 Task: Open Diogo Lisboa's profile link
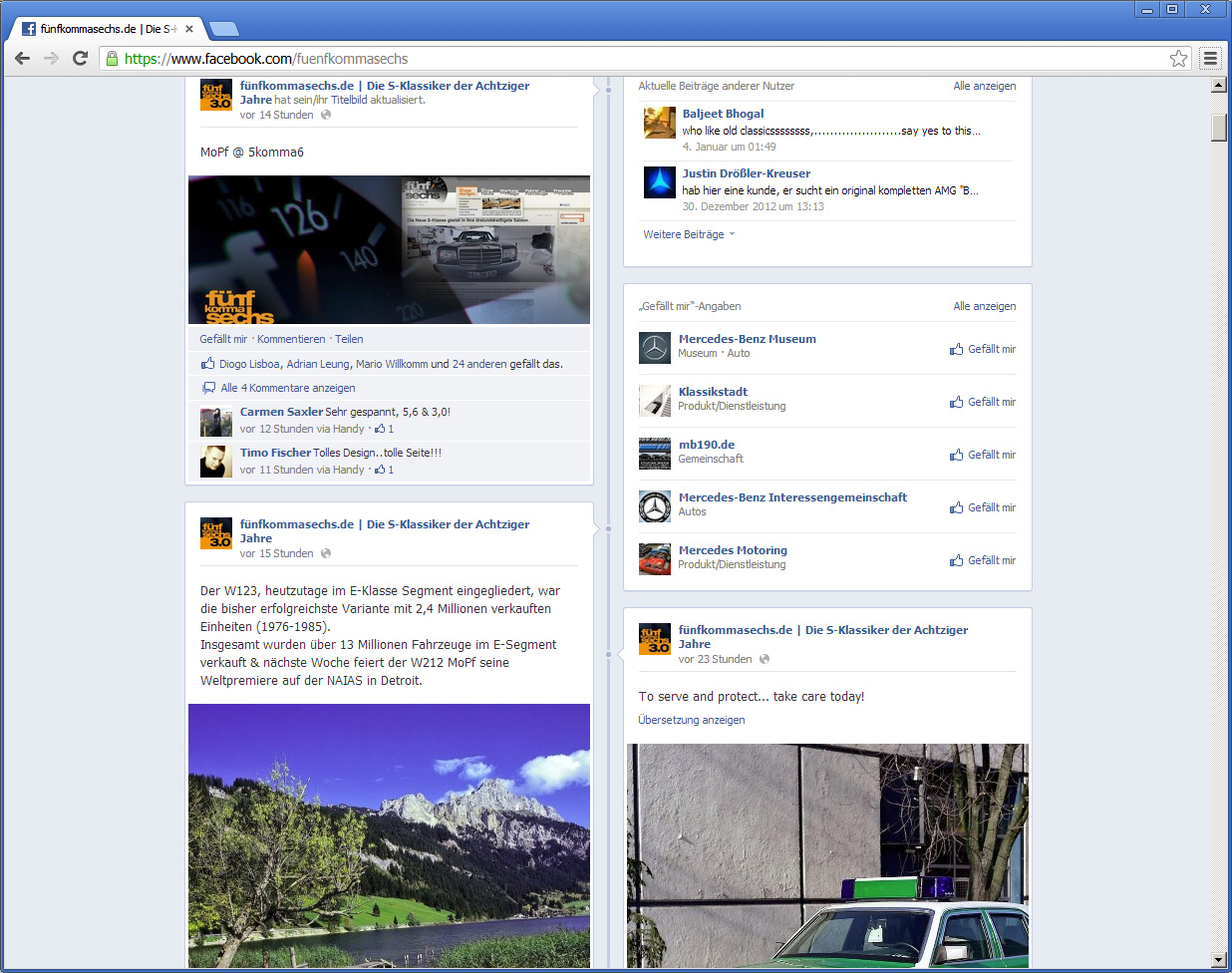pos(249,364)
